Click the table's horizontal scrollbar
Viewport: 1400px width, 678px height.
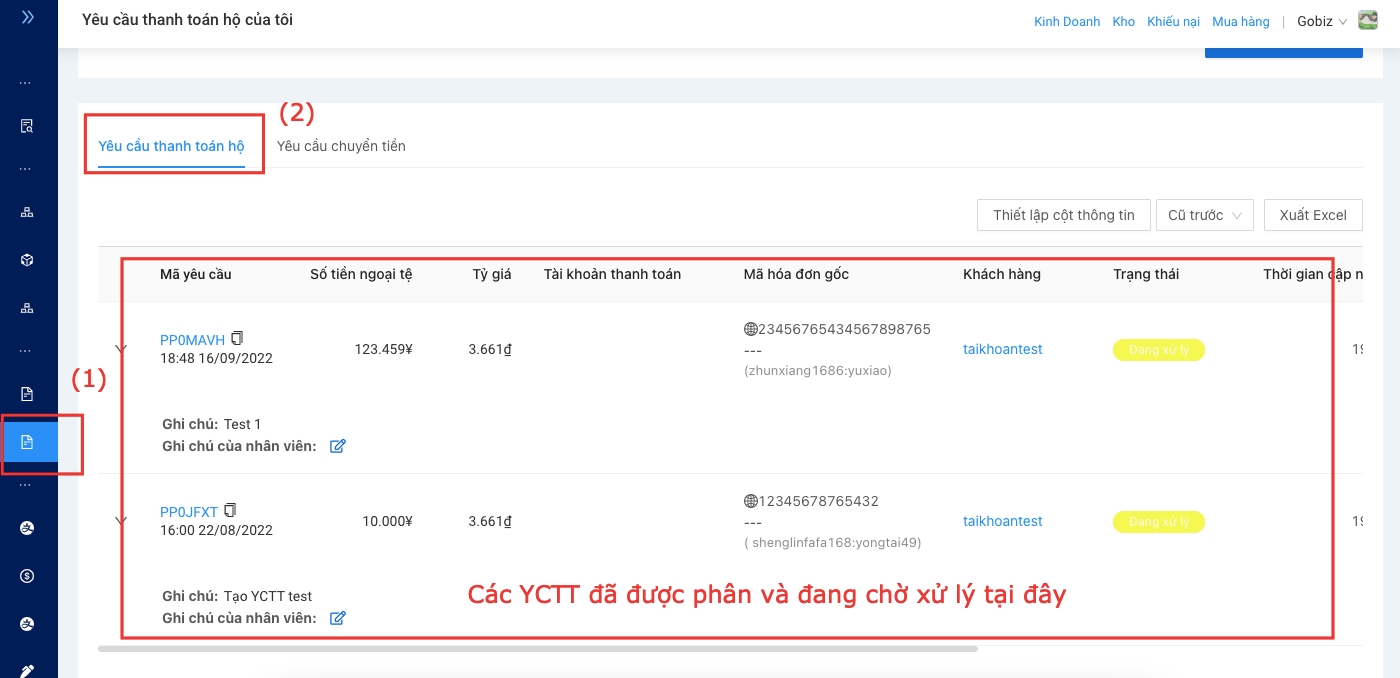538,649
